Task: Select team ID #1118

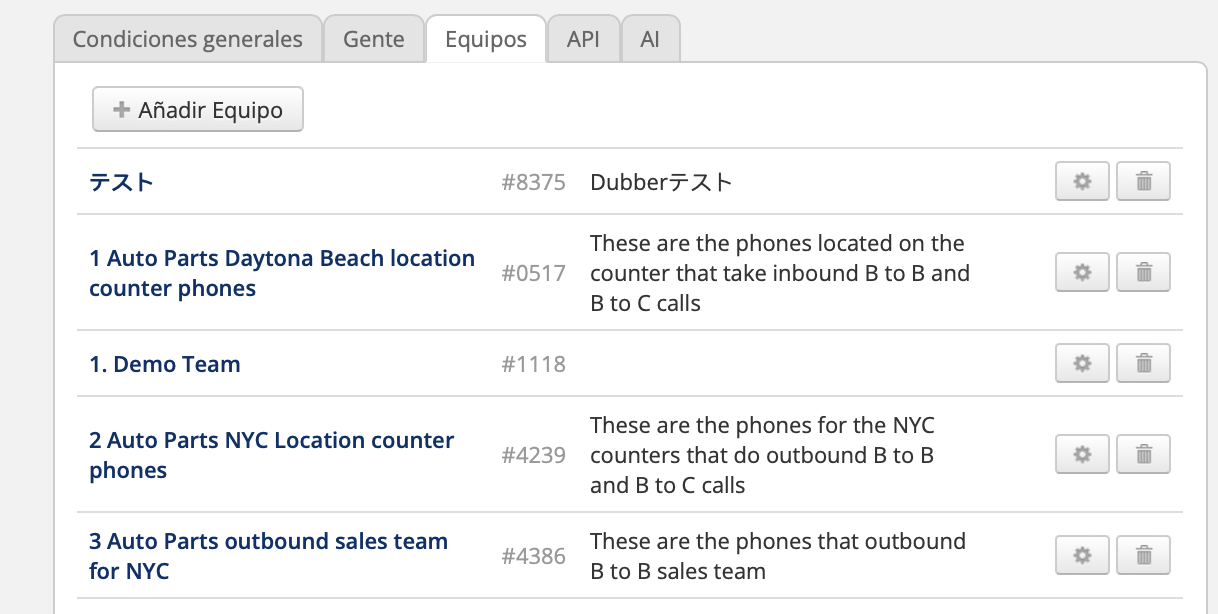Action: pos(534,364)
